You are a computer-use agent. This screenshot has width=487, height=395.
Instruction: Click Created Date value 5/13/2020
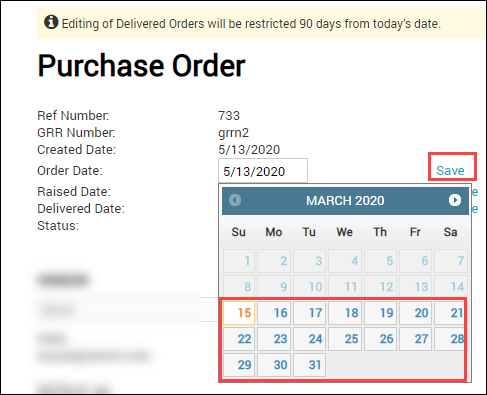pos(249,150)
